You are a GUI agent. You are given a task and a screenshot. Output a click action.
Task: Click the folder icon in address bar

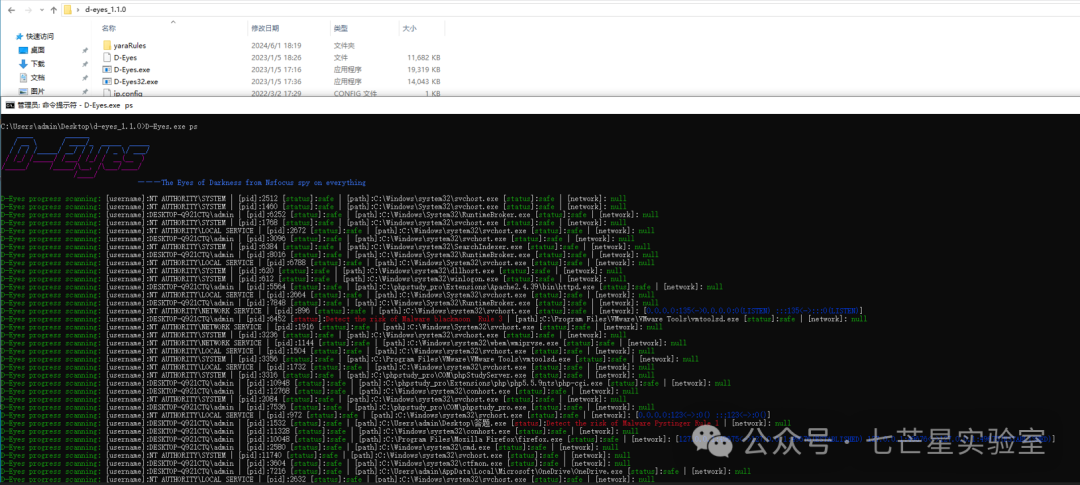coord(68,10)
